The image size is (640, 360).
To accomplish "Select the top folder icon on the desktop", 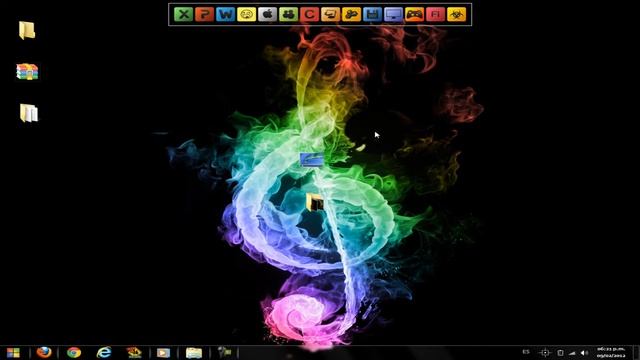I will pyautogui.click(x=27, y=30).
